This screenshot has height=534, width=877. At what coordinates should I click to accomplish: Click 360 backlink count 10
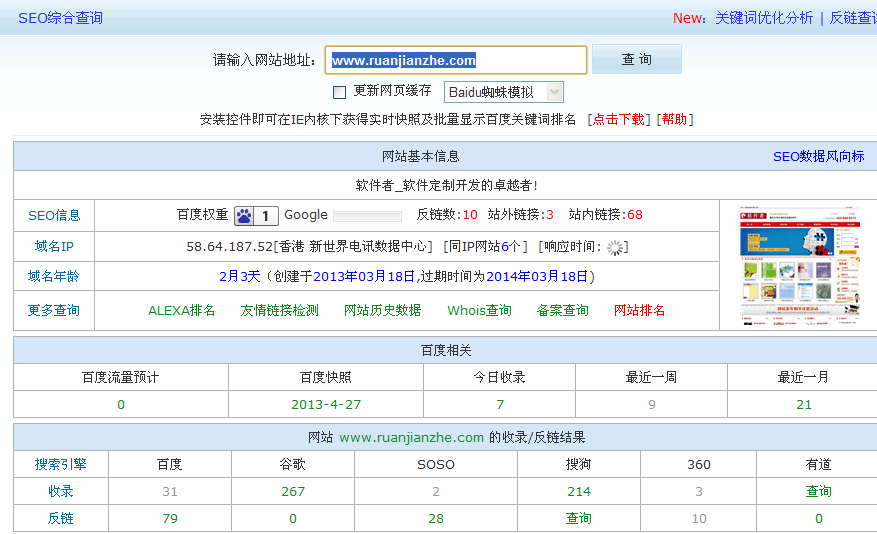click(x=699, y=518)
